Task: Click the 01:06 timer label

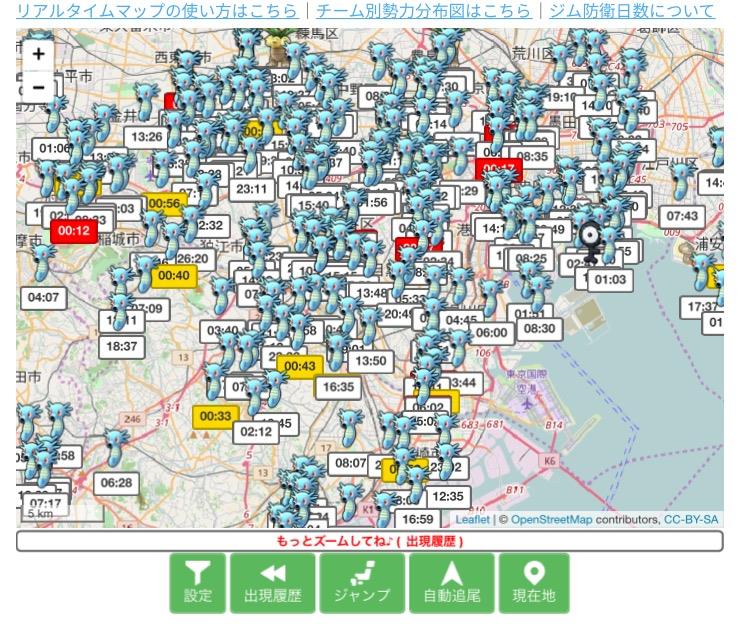Action: [x=54, y=149]
